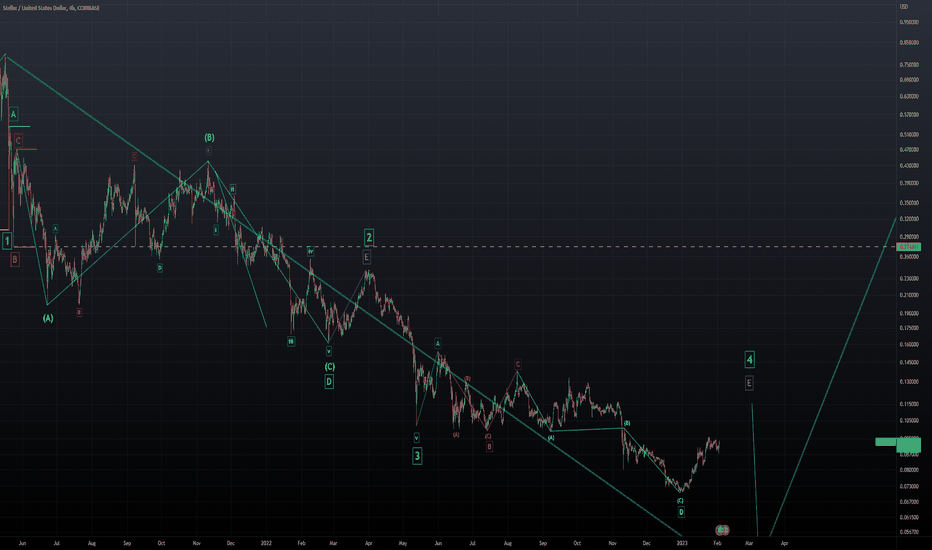Click the USD currency label above price axis

click(903, 7)
